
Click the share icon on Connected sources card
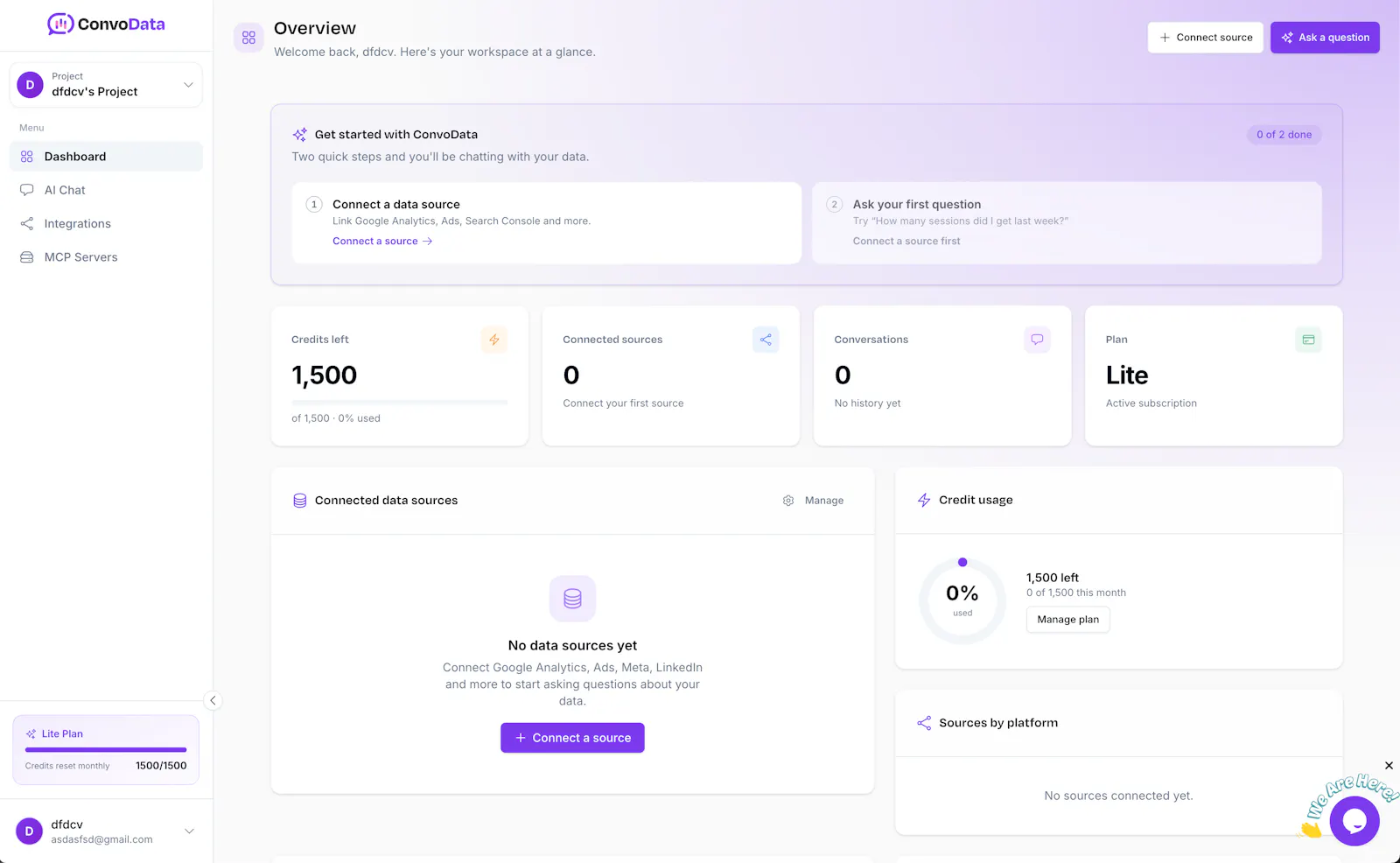766,340
